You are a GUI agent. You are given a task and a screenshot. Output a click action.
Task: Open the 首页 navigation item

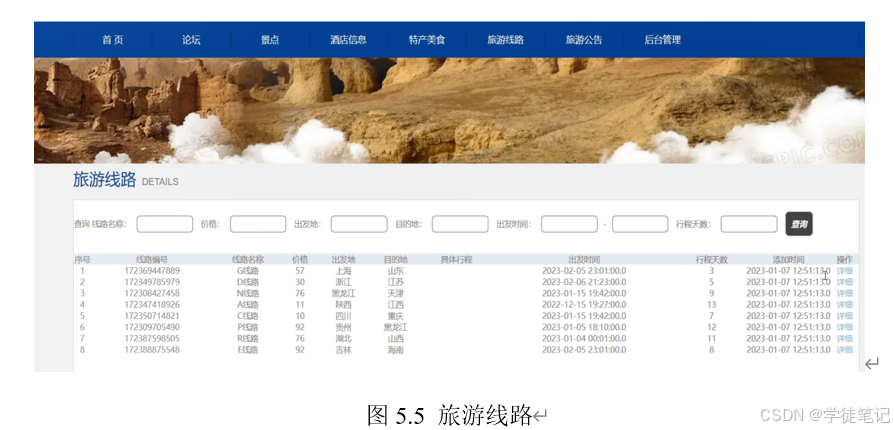pyautogui.click(x=112, y=40)
